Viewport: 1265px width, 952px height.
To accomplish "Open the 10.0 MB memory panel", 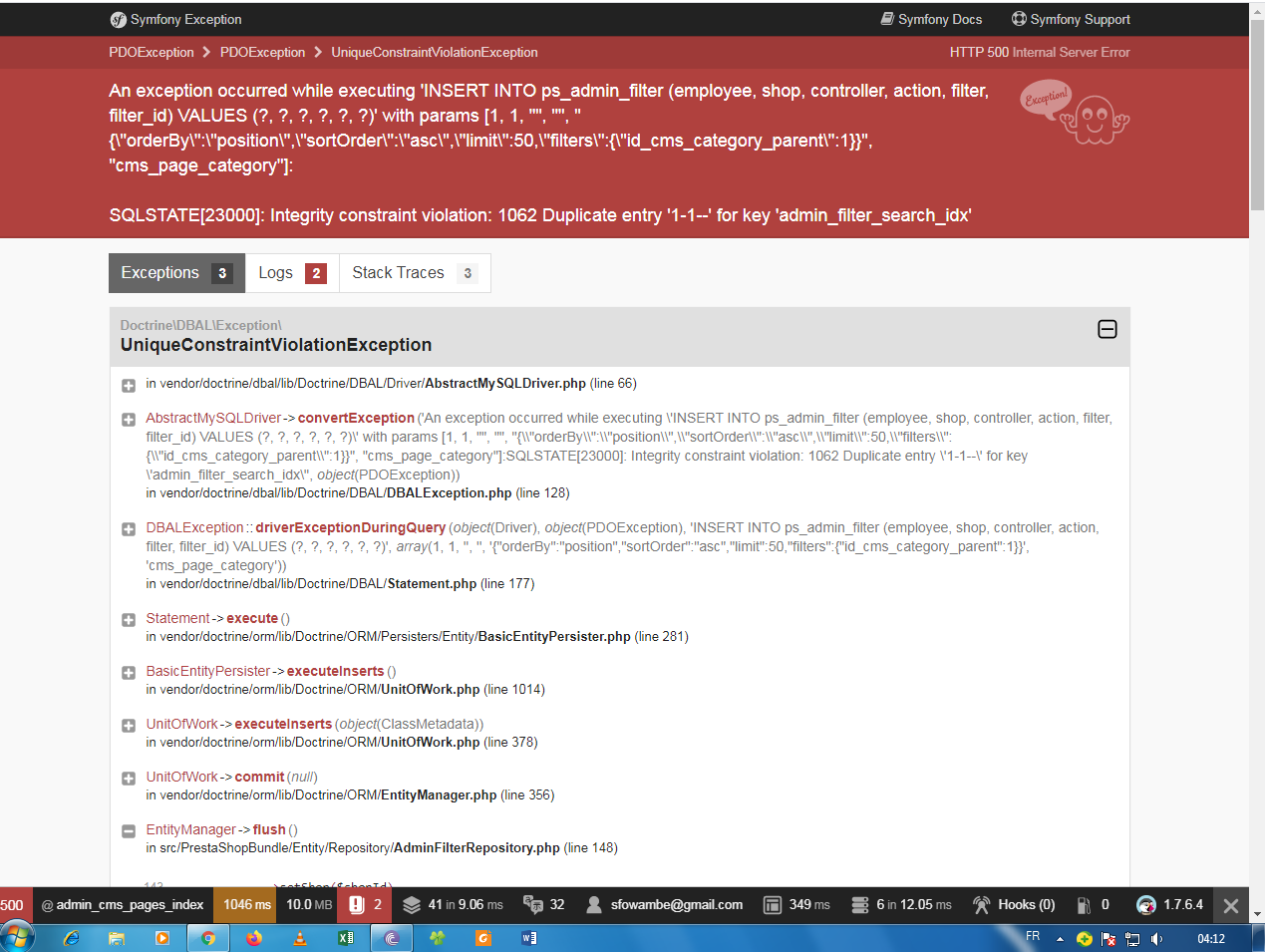I will (x=309, y=905).
